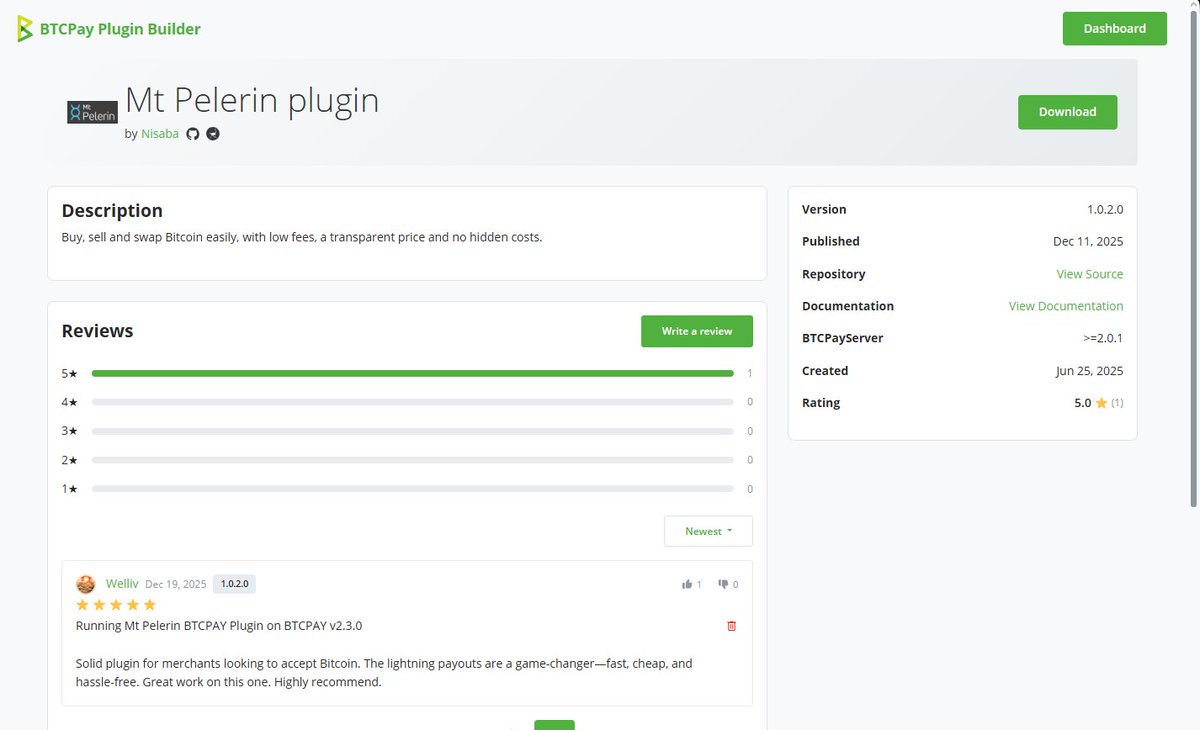Click the five-star rating on Welliv's review
1200x730 pixels.
pos(116,605)
